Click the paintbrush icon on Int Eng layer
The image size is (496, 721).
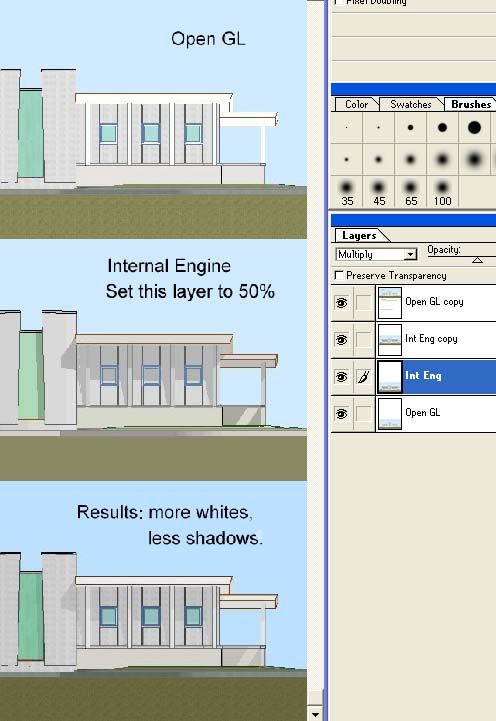click(364, 377)
